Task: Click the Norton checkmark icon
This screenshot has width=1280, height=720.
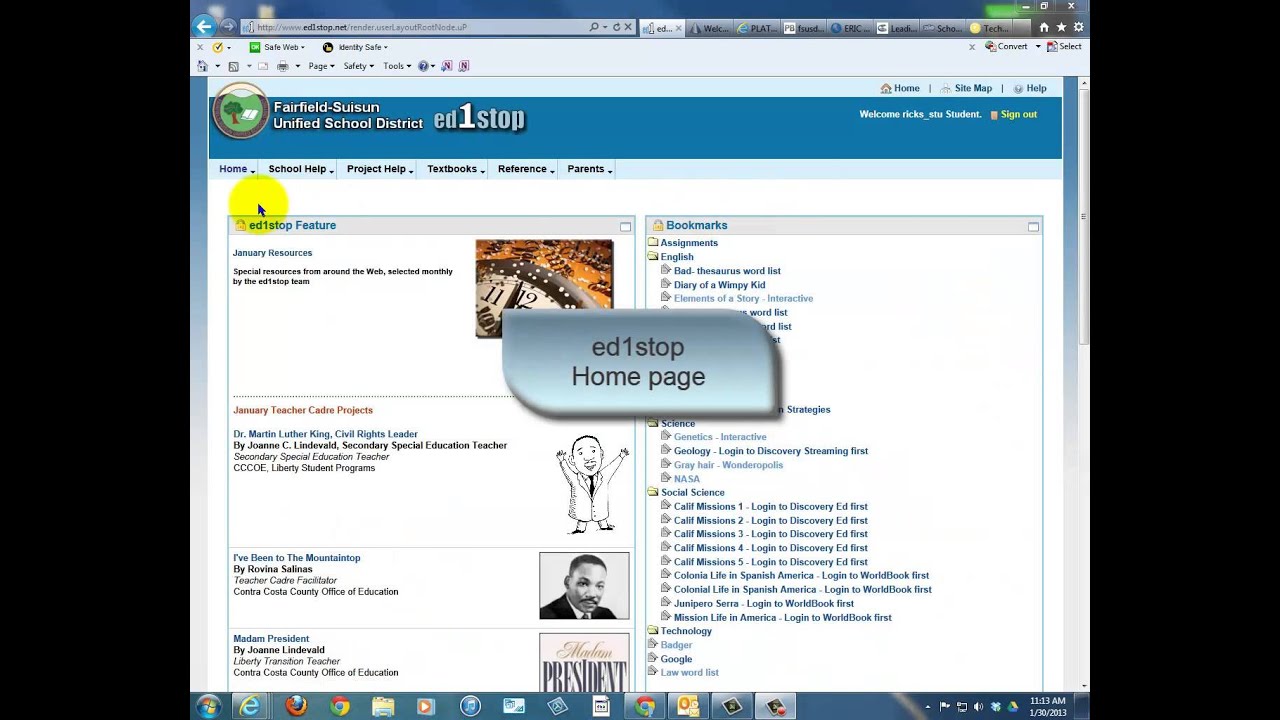Action: 217,47
